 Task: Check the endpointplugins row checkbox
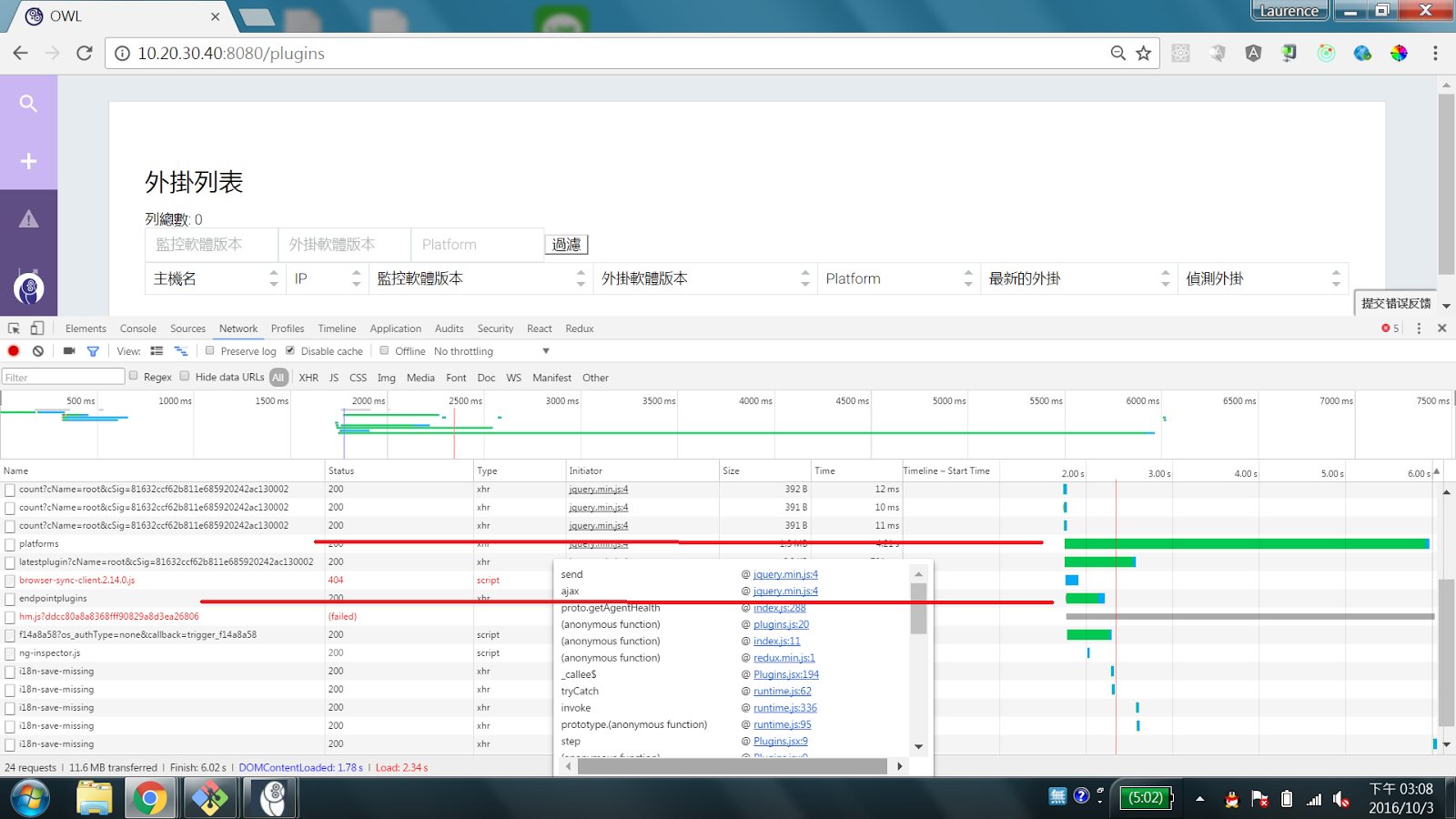click(10, 599)
